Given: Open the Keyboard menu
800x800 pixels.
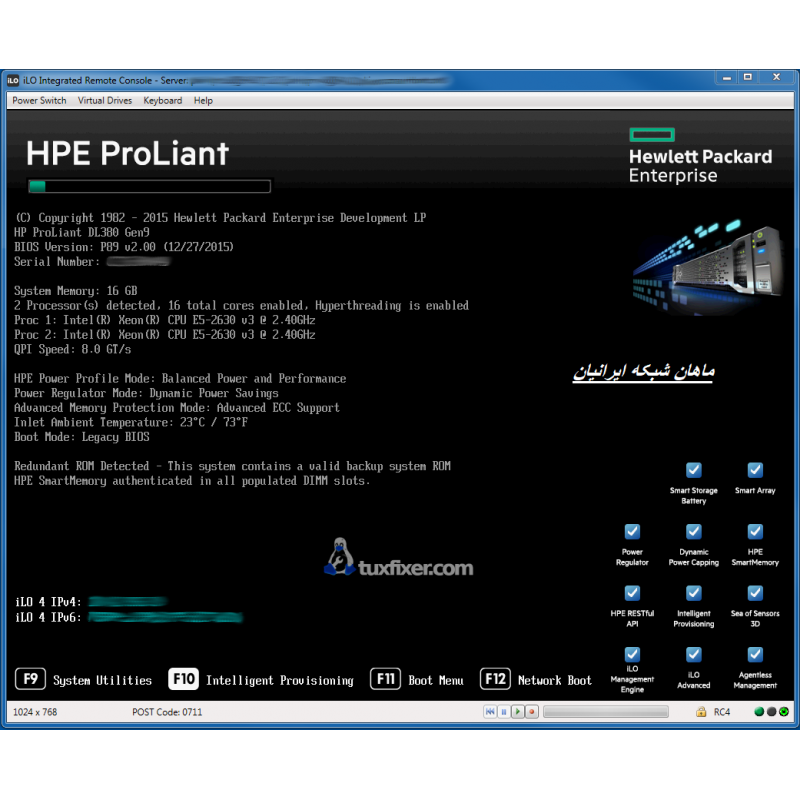Looking at the screenshot, I should (x=162, y=101).
